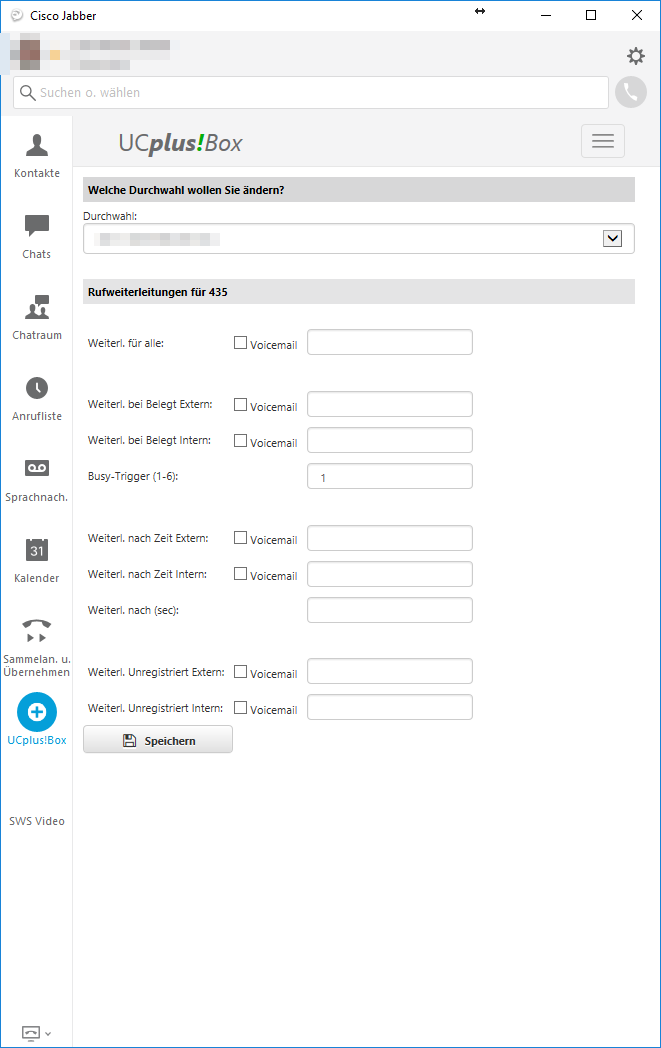
Task: Expand the Durchwahl dropdown arrow
Action: point(612,239)
